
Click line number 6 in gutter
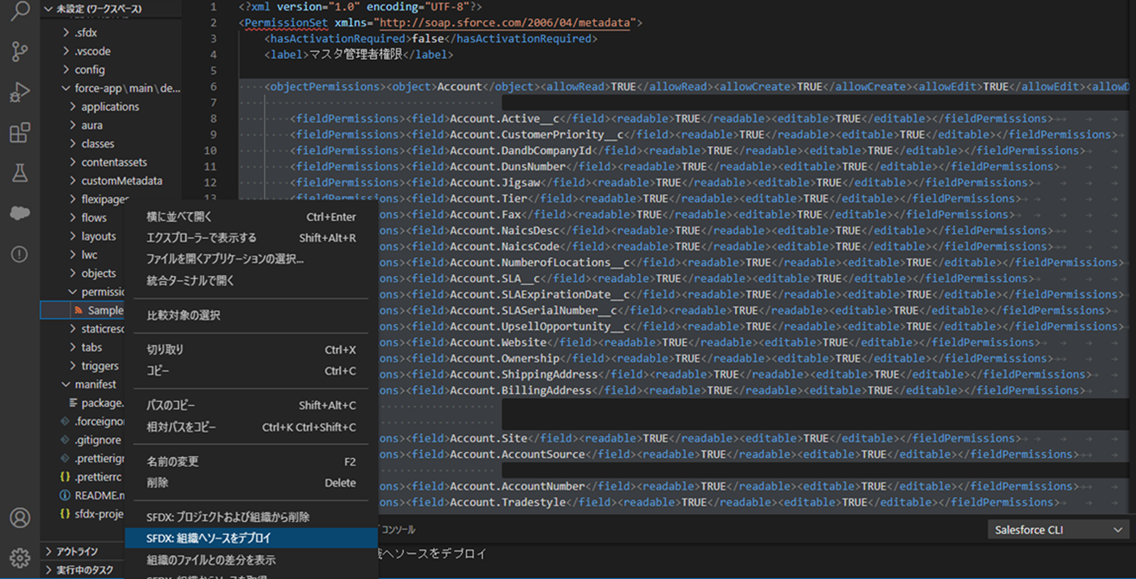213,87
